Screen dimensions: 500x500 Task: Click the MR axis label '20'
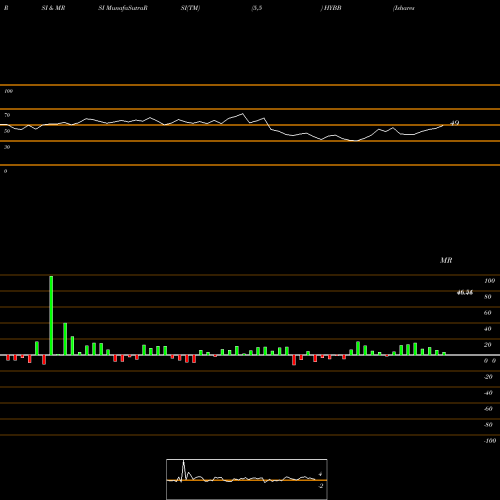(488, 345)
